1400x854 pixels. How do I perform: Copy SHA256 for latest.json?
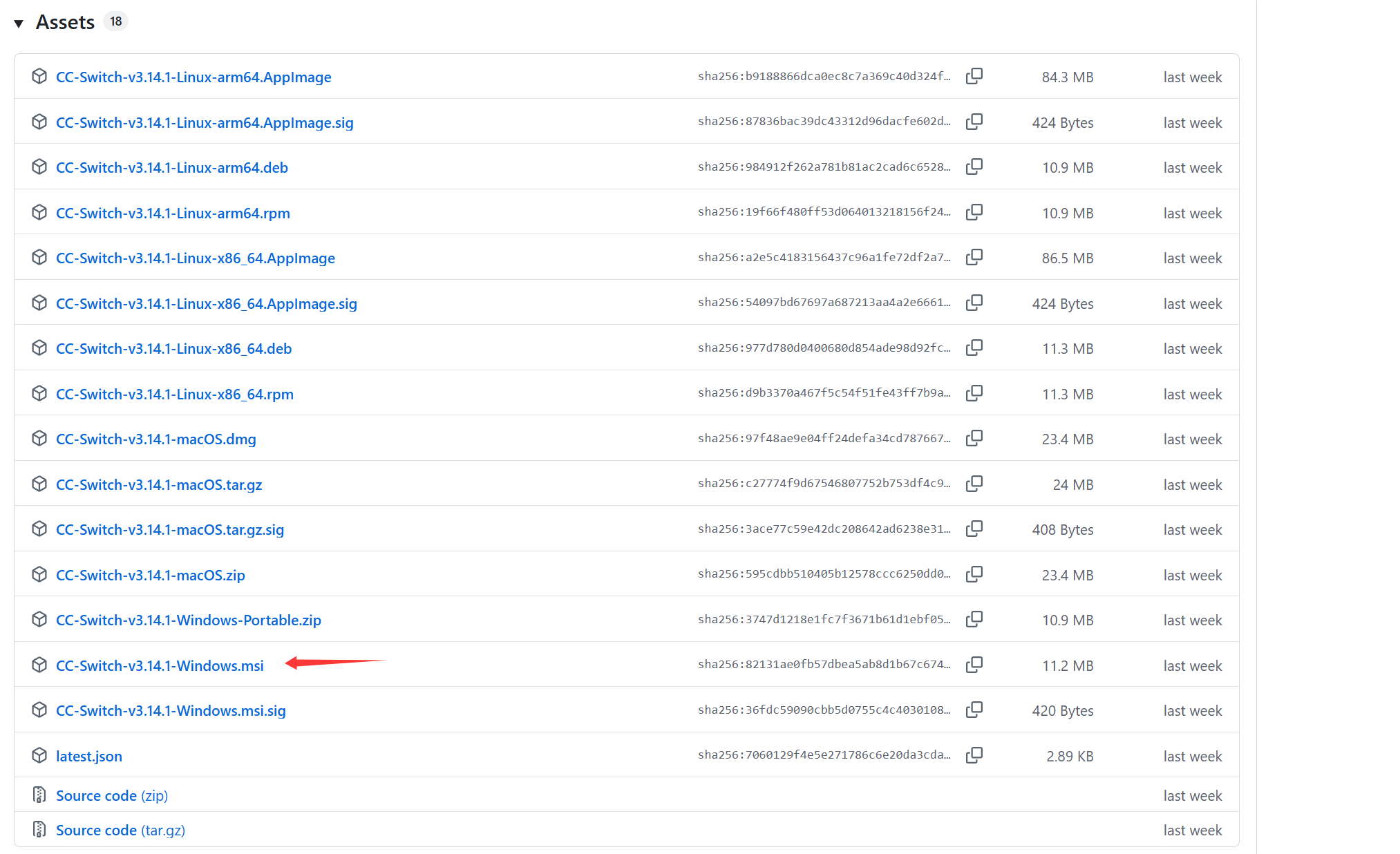974,755
